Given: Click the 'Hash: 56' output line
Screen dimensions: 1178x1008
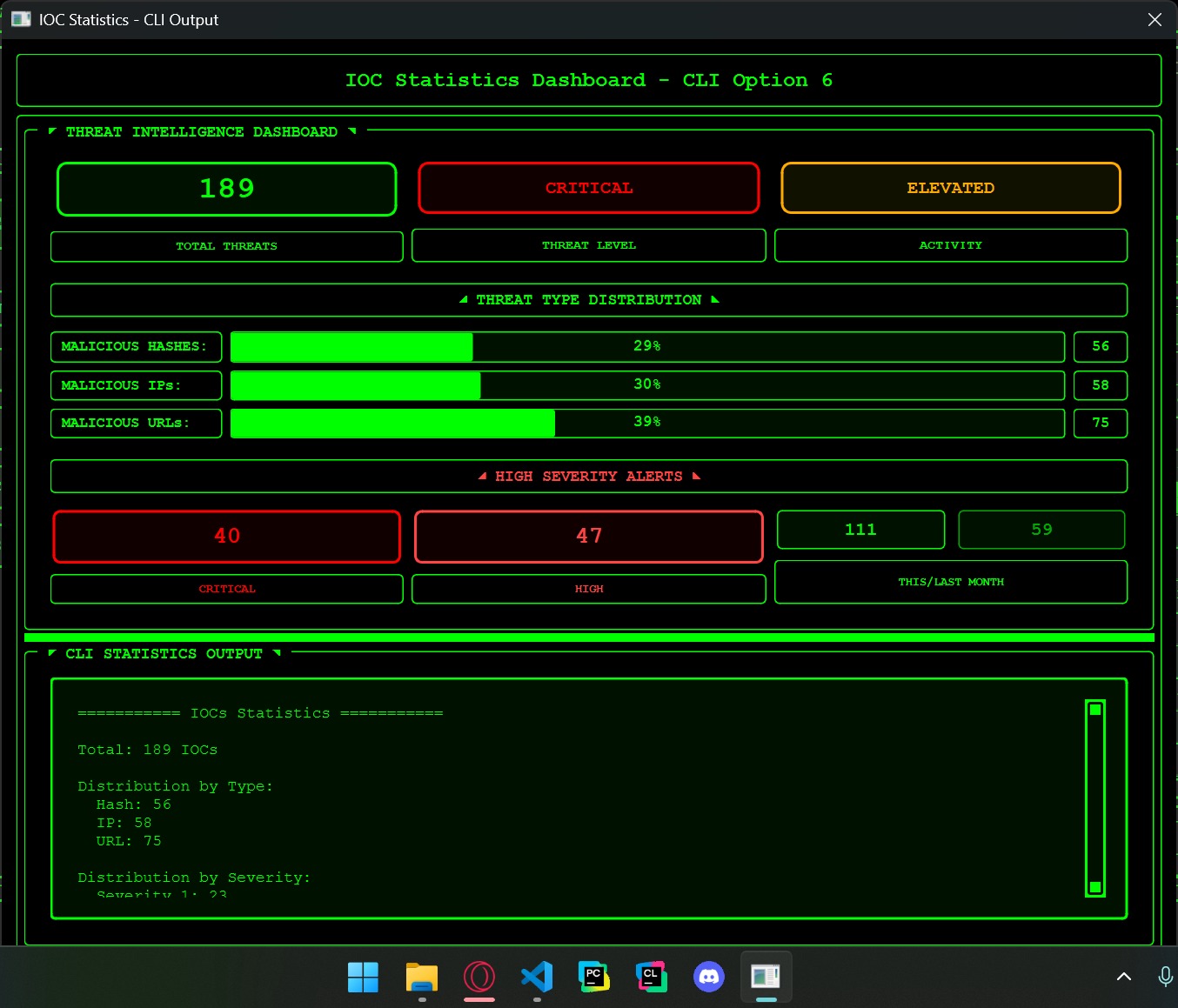Looking at the screenshot, I should [x=134, y=804].
